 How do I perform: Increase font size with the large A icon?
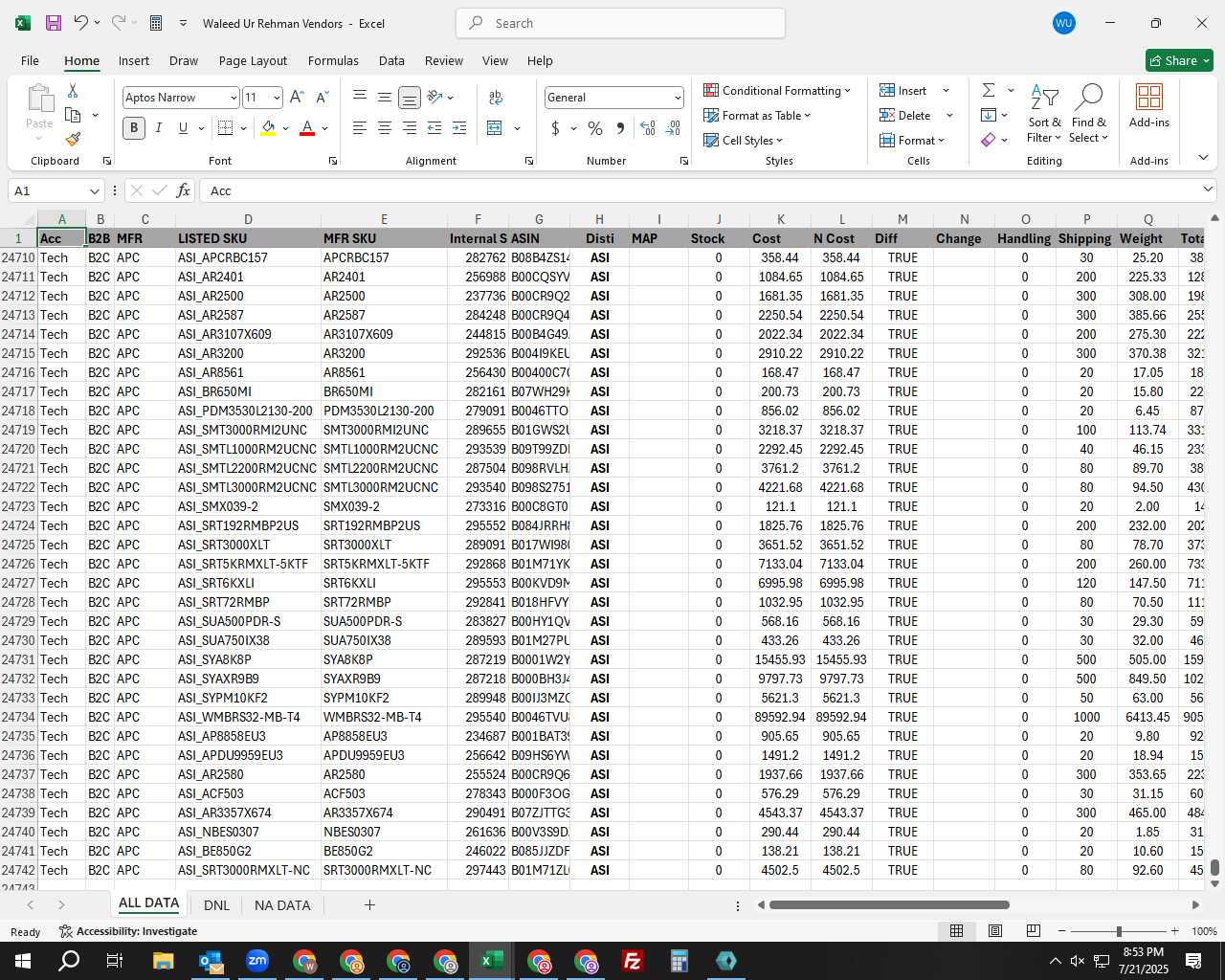click(297, 98)
